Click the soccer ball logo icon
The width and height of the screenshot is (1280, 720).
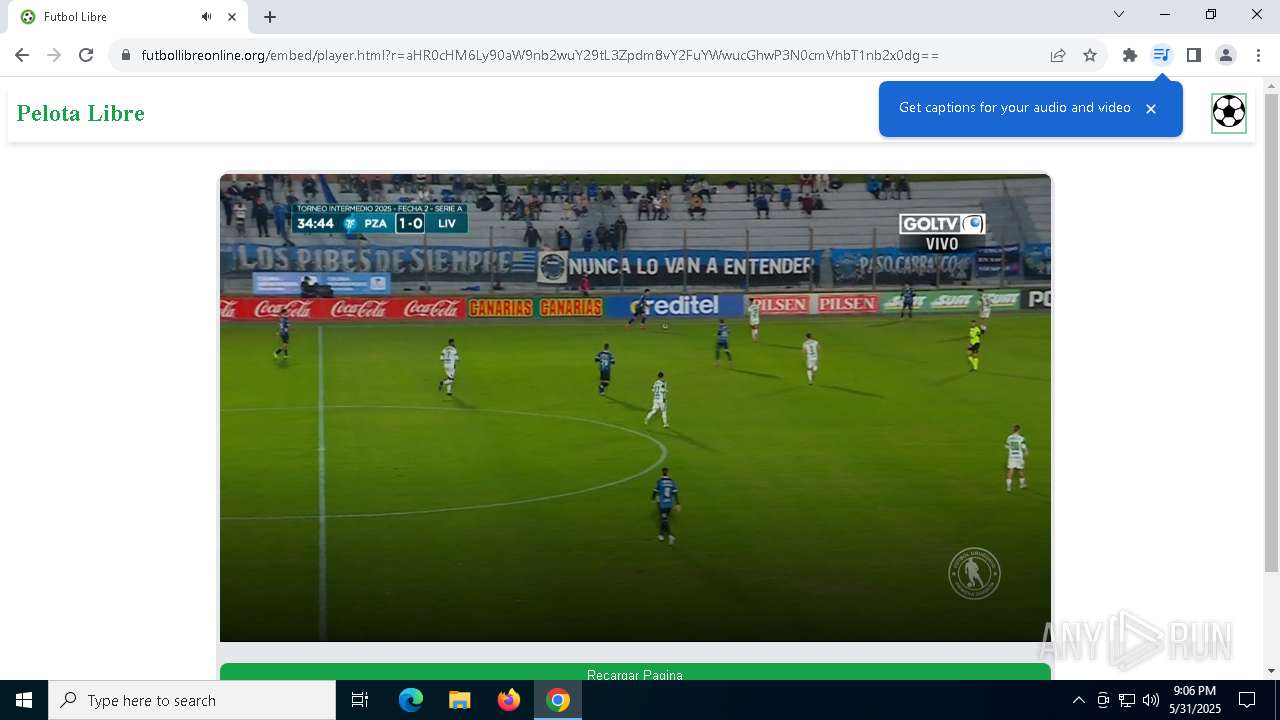1229,112
